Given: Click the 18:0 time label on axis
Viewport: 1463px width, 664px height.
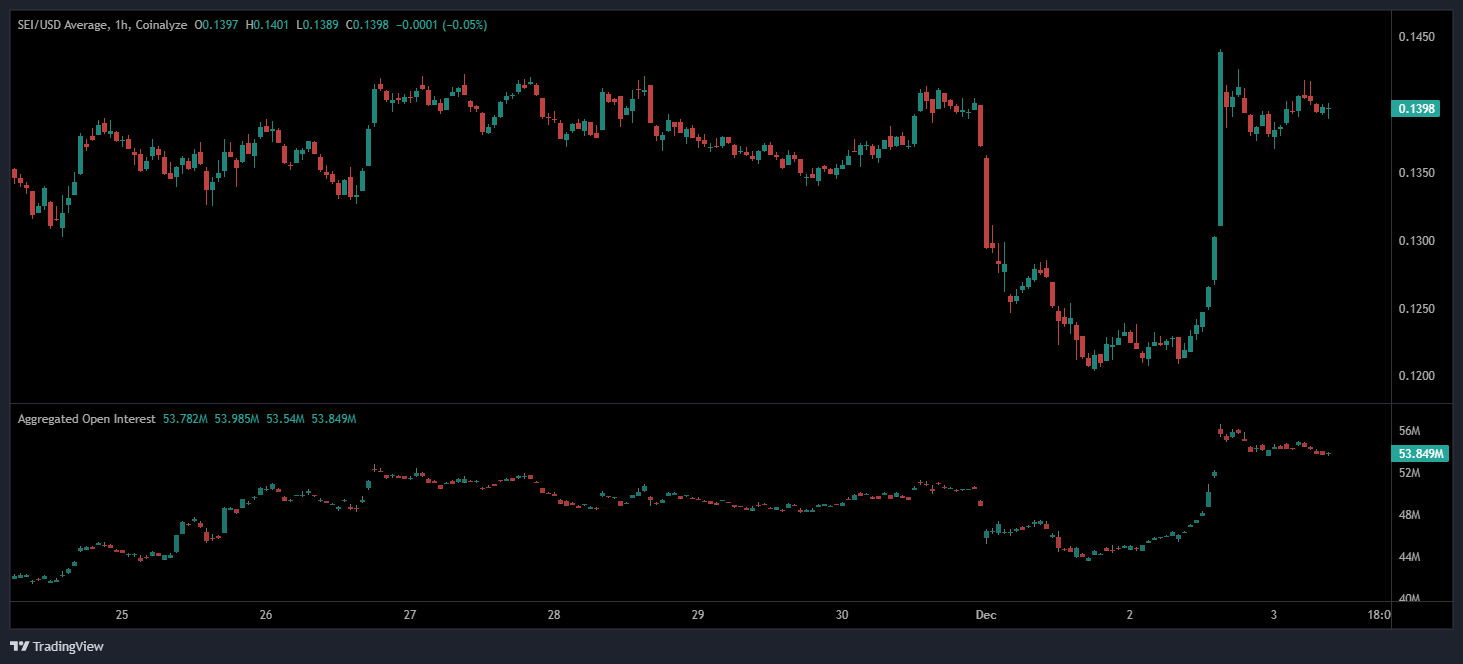Looking at the screenshot, I should tap(1377, 615).
